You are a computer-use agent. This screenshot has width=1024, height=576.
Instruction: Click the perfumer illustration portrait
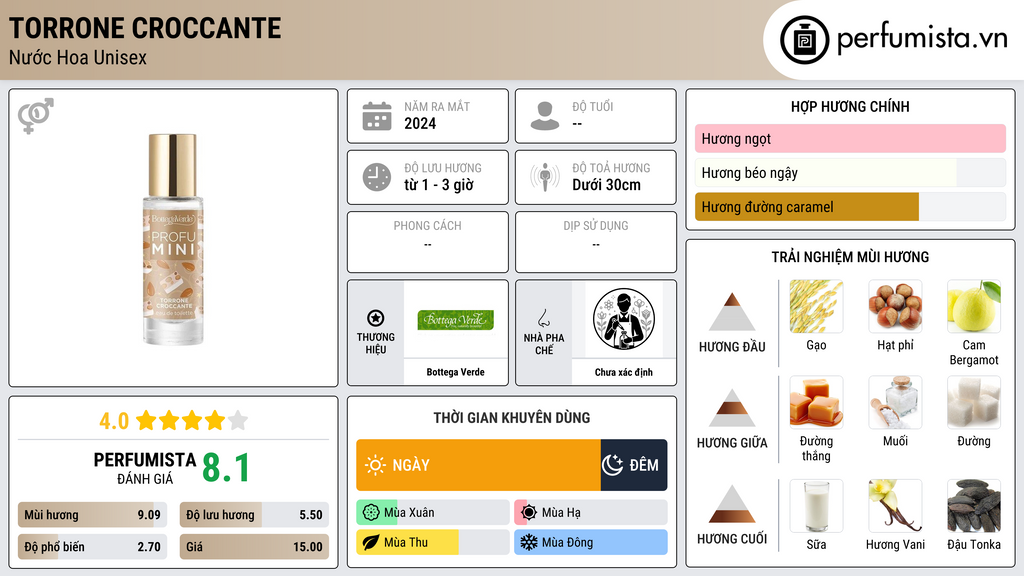(624, 319)
